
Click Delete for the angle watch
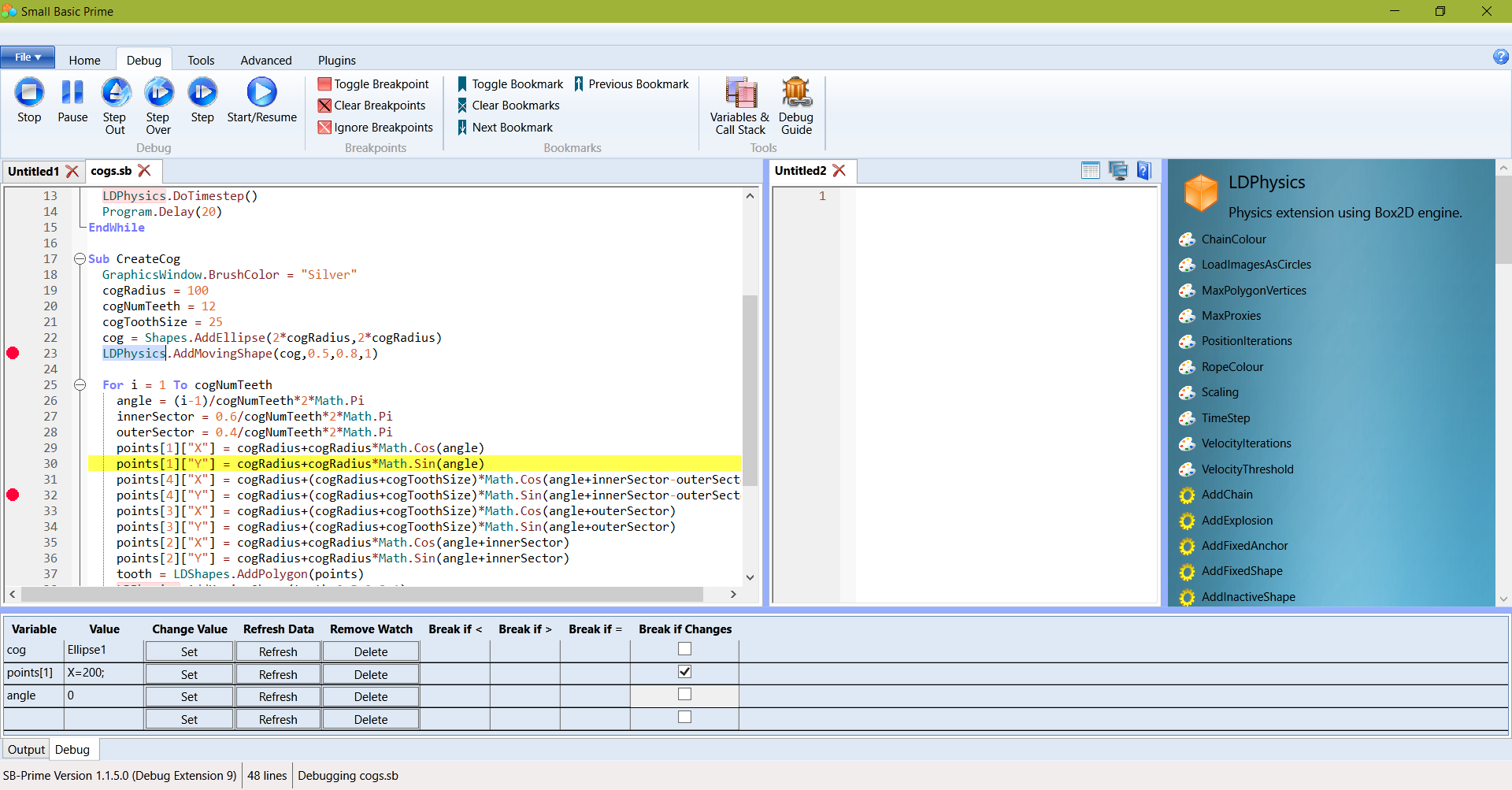370,697
